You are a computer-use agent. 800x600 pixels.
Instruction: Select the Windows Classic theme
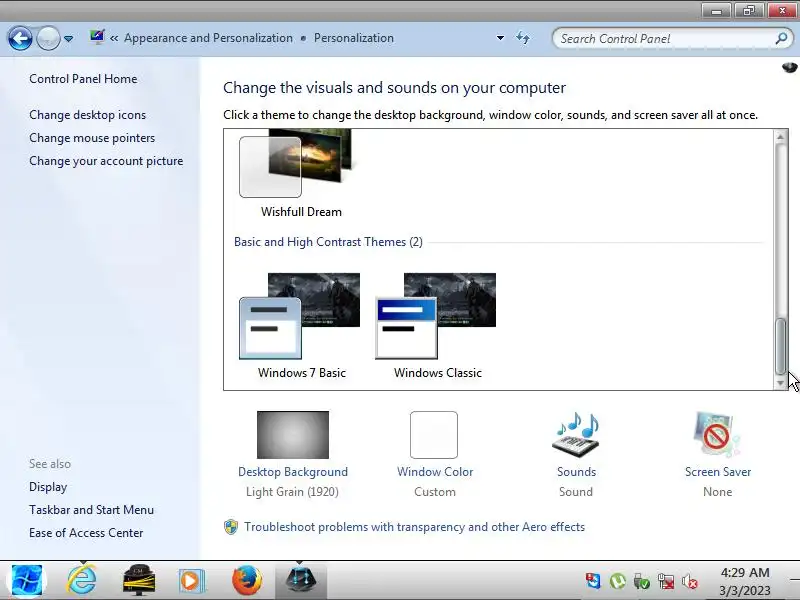(437, 326)
